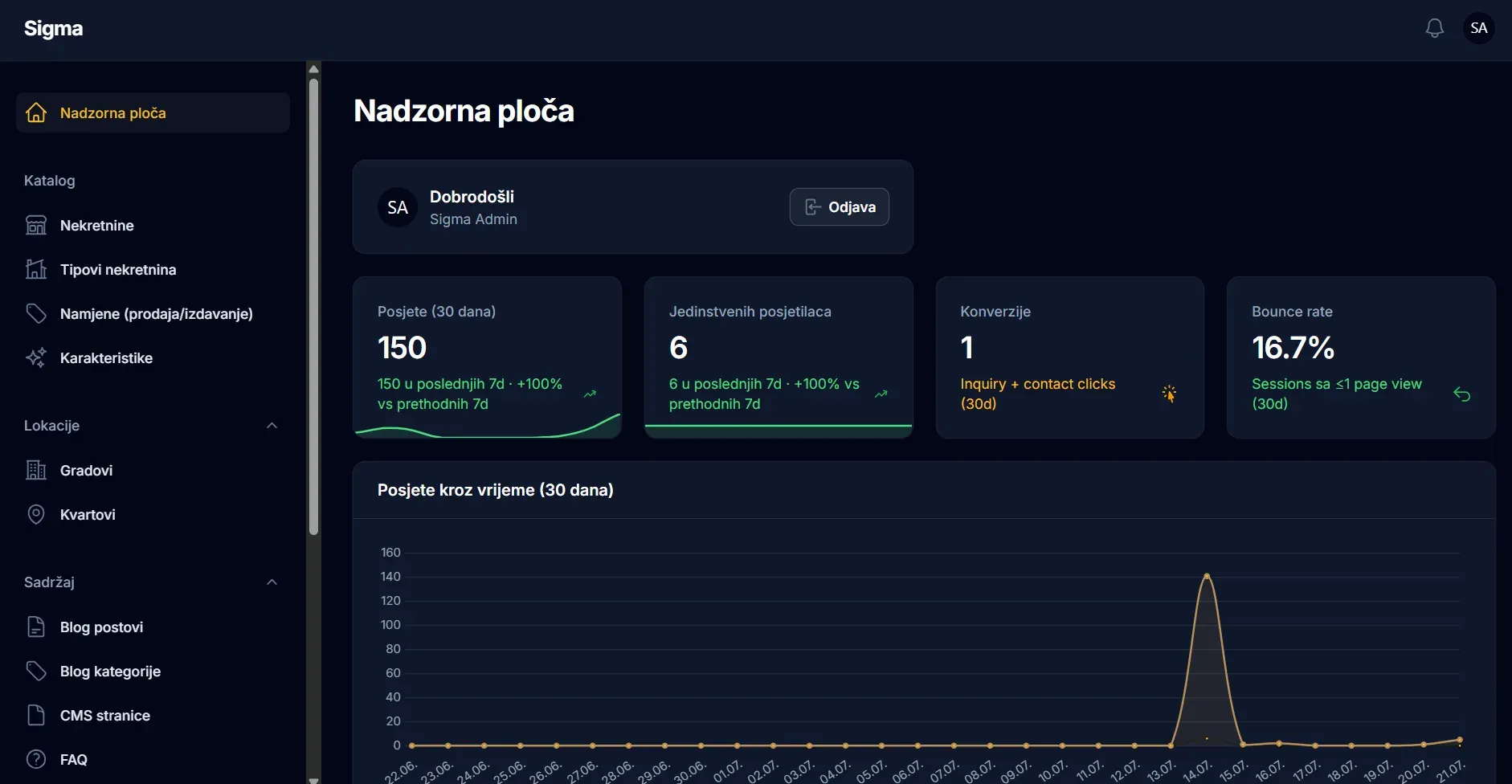Collapse the Sadržaj section chevron

272,582
